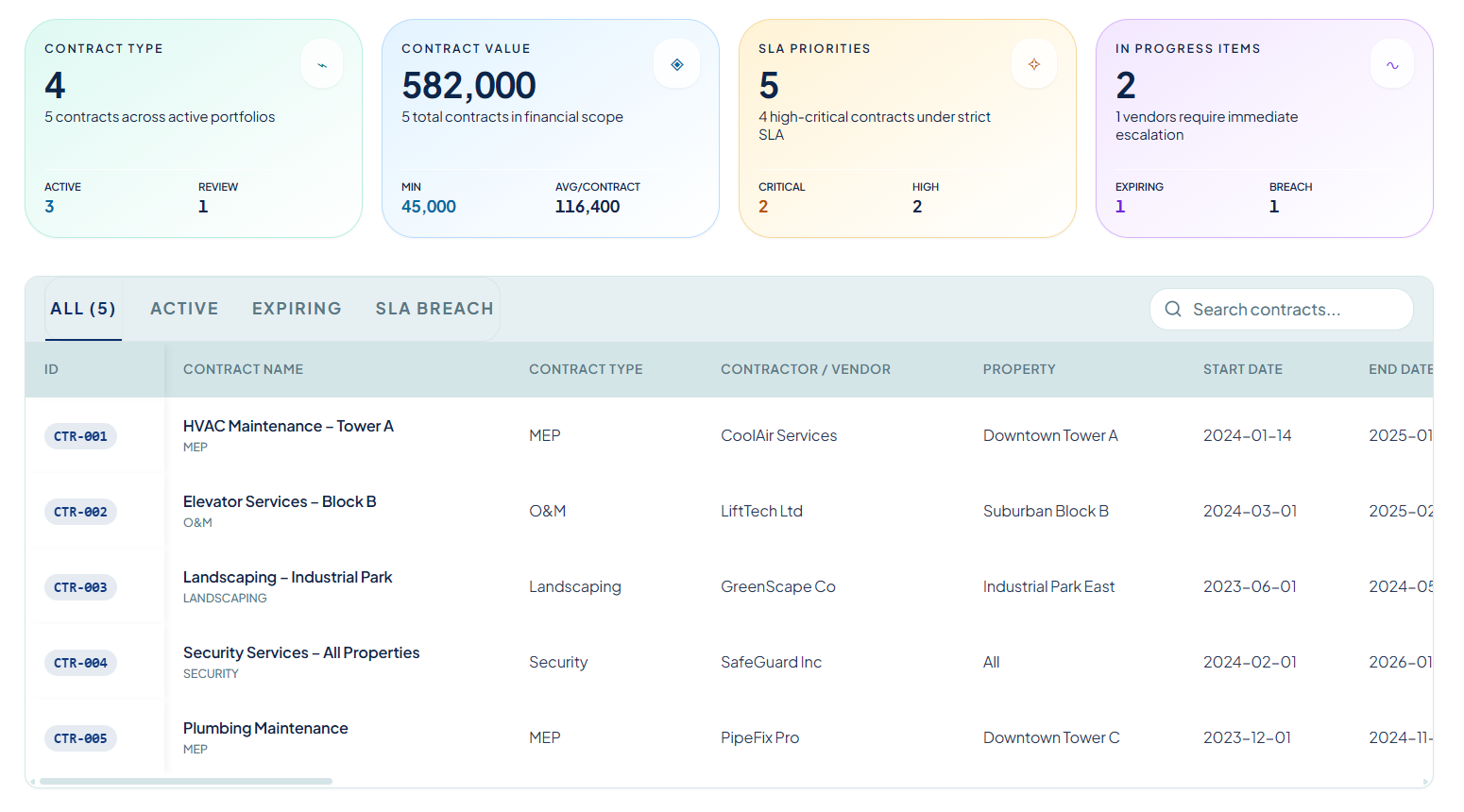Click the Downtown Tower A property cell
This screenshot has width=1464, height=812.
coord(1050,435)
